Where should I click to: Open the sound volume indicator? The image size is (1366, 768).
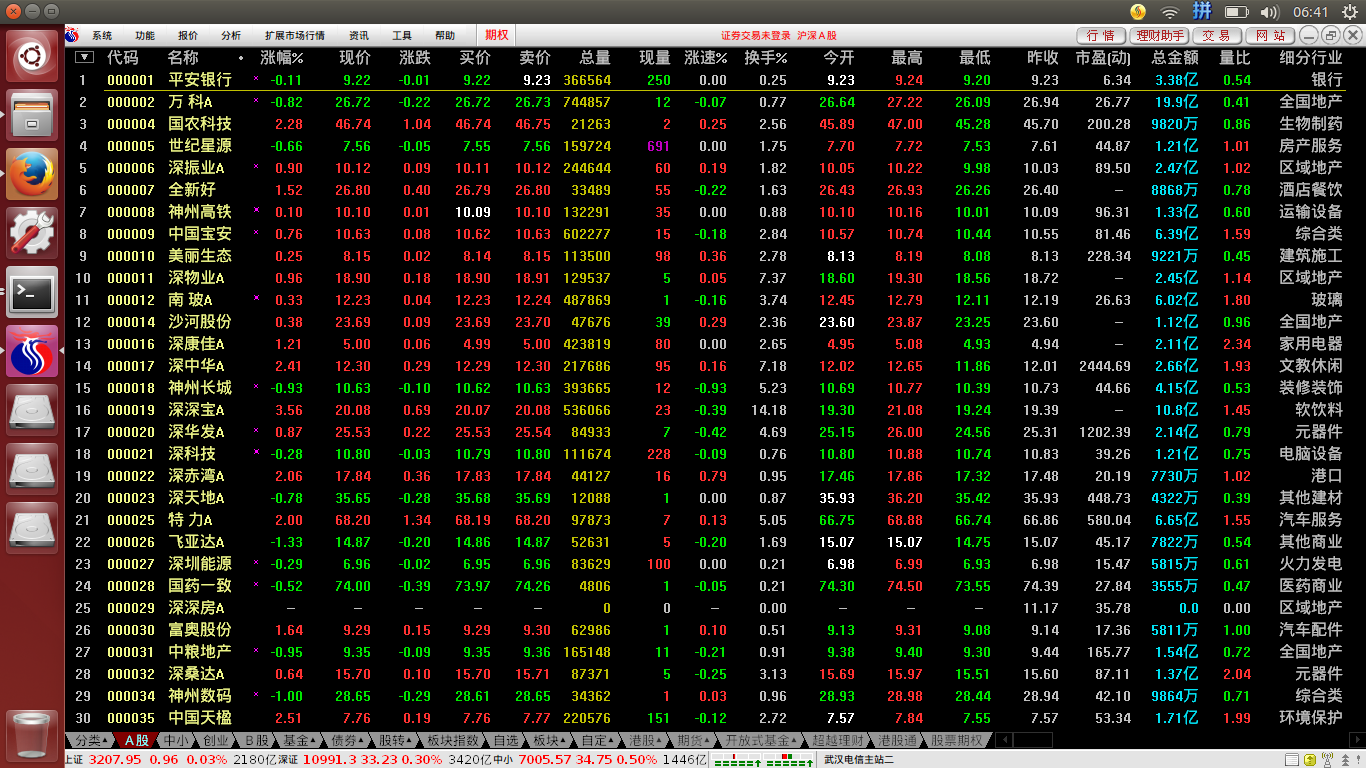pyautogui.click(x=1270, y=12)
